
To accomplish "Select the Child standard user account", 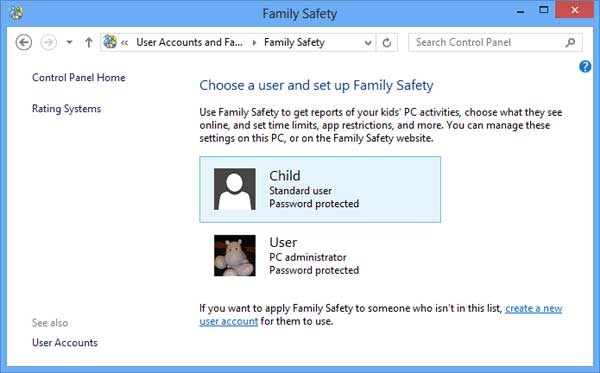I will click(320, 189).
